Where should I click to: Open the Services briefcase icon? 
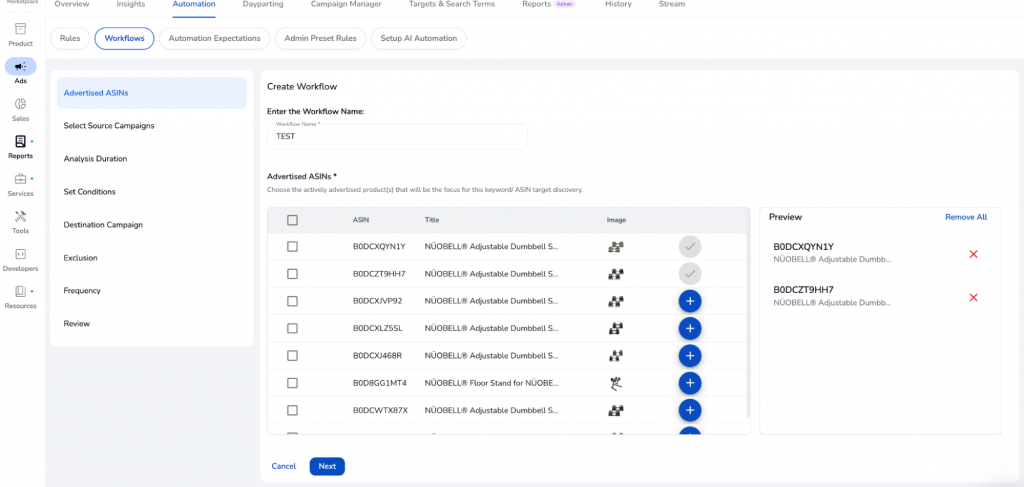(21, 179)
